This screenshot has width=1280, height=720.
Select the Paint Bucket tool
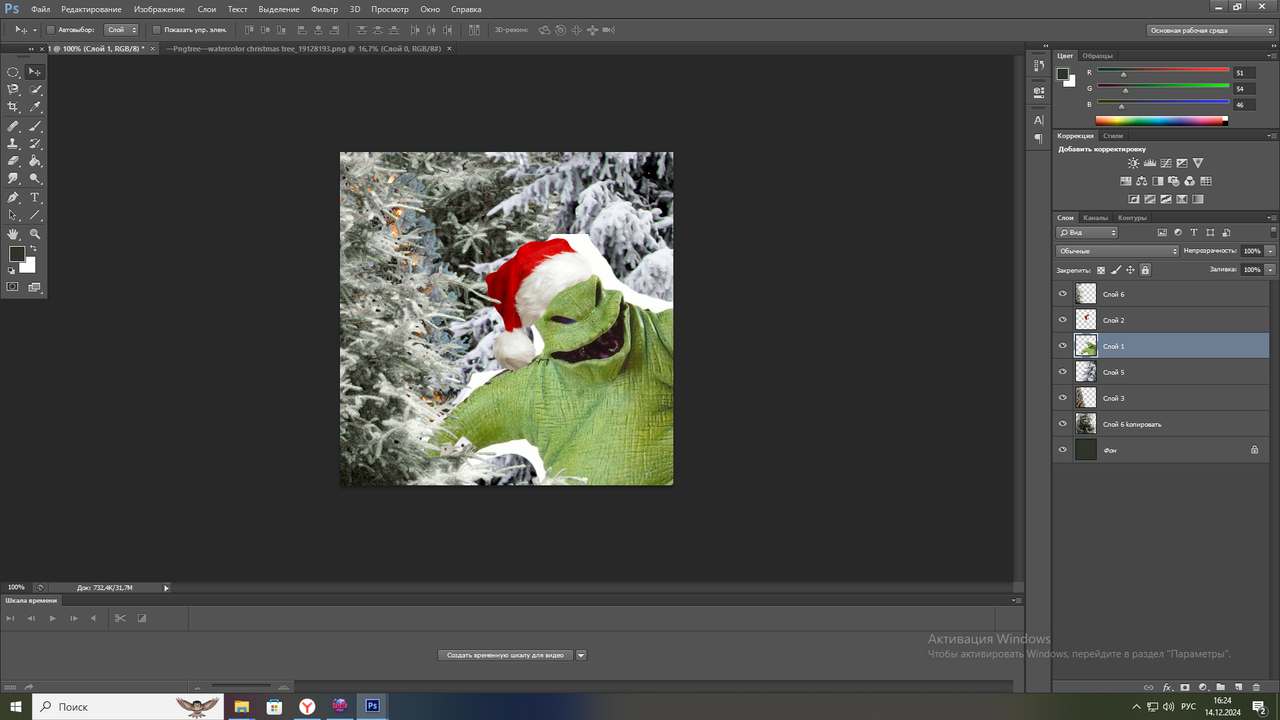[35, 161]
